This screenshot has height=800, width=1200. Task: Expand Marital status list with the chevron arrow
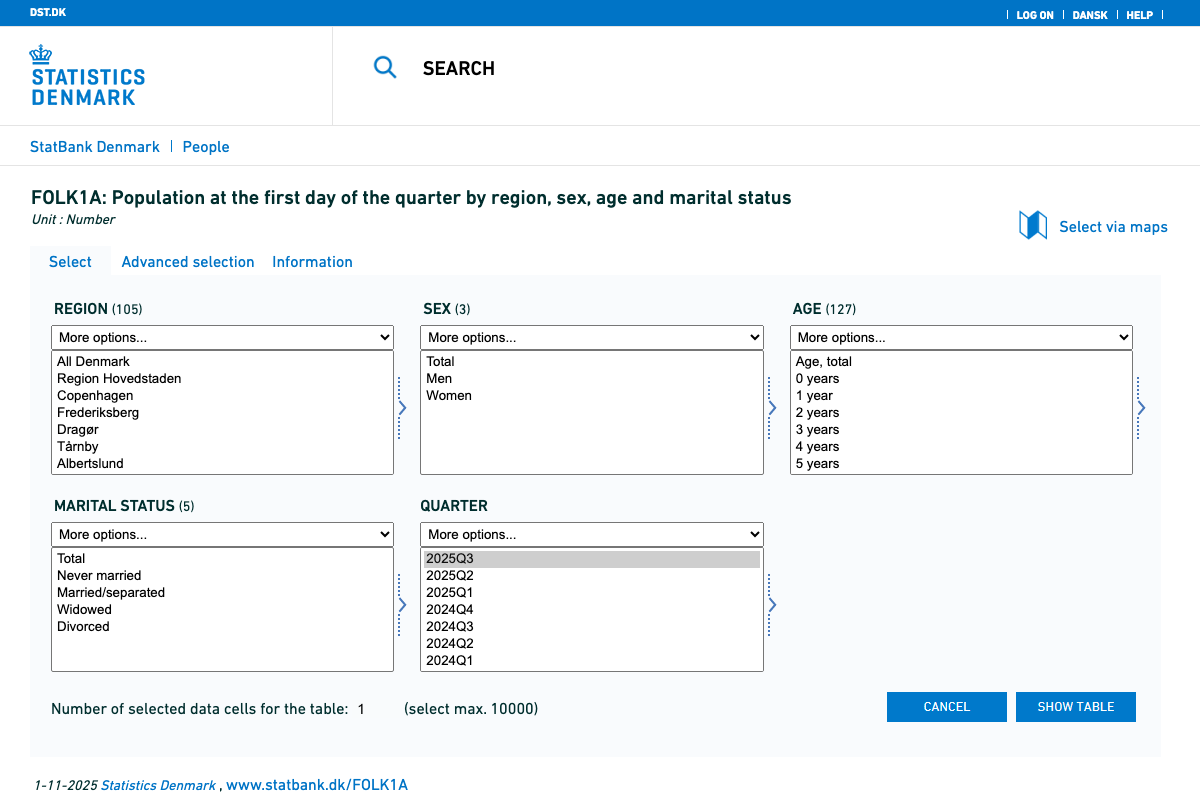tap(402, 605)
